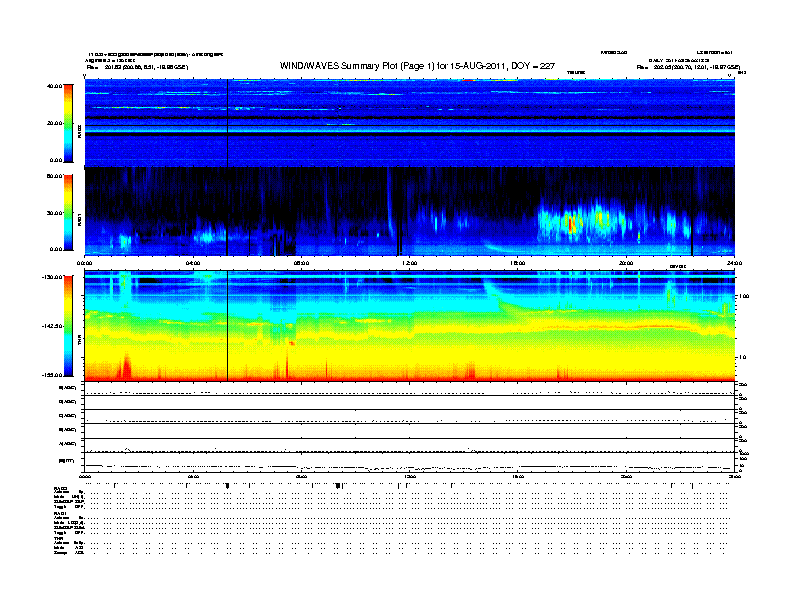Select 24:00 tick label beneath RAD1 spectrogram
The width and height of the screenshot is (792, 612).
(x=734, y=263)
